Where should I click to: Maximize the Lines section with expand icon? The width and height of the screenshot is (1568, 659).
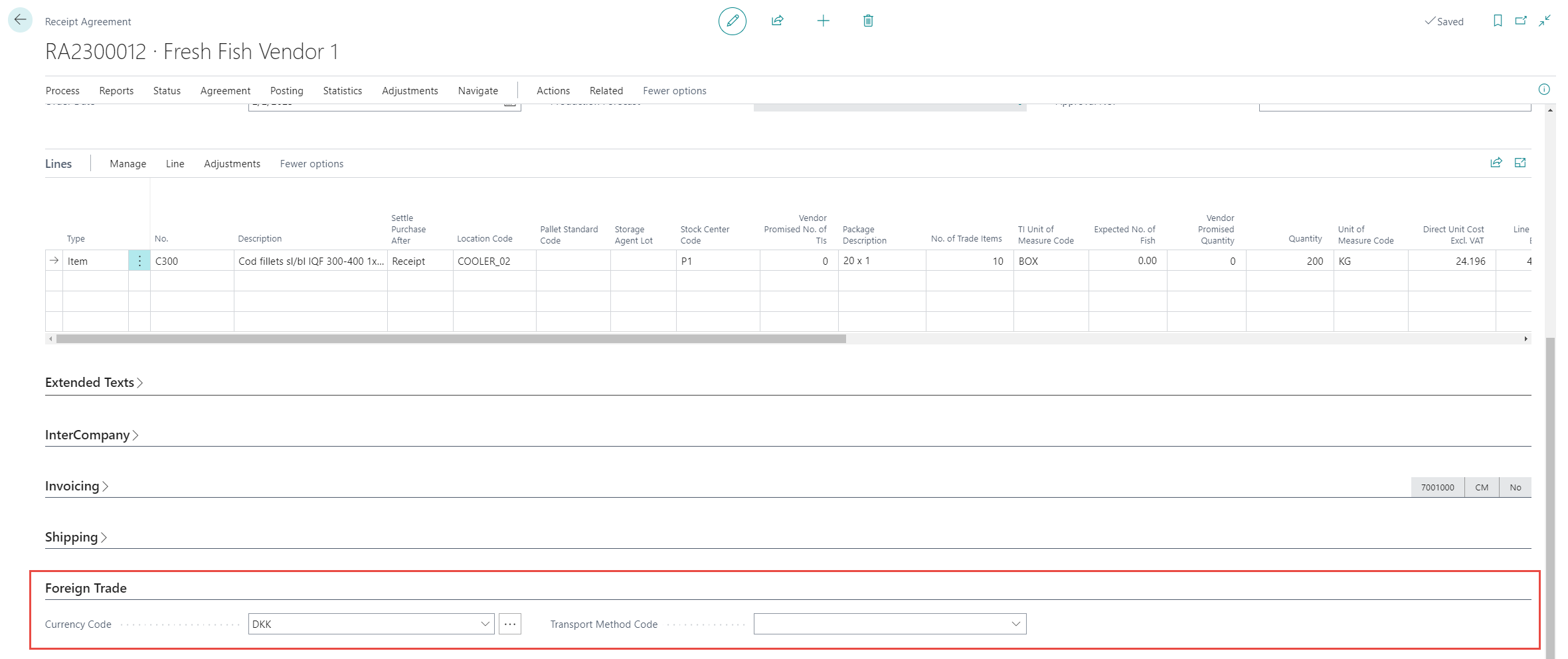tap(1520, 163)
